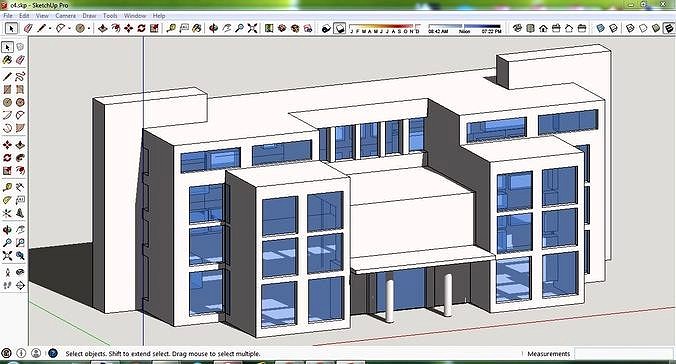Choose the Dimension tool in the left palette
This screenshot has width=676, height=364.
point(20,188)
